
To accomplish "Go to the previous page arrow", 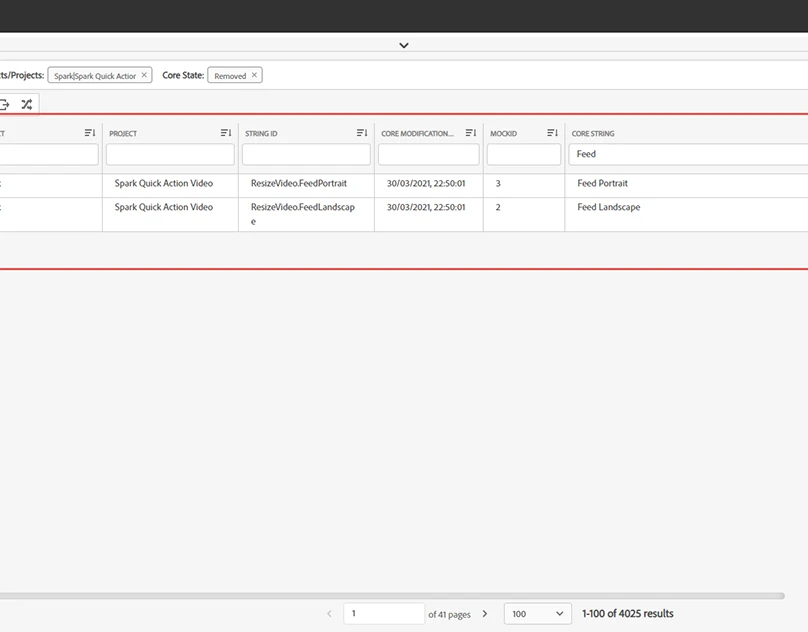I will coord(329,614).
